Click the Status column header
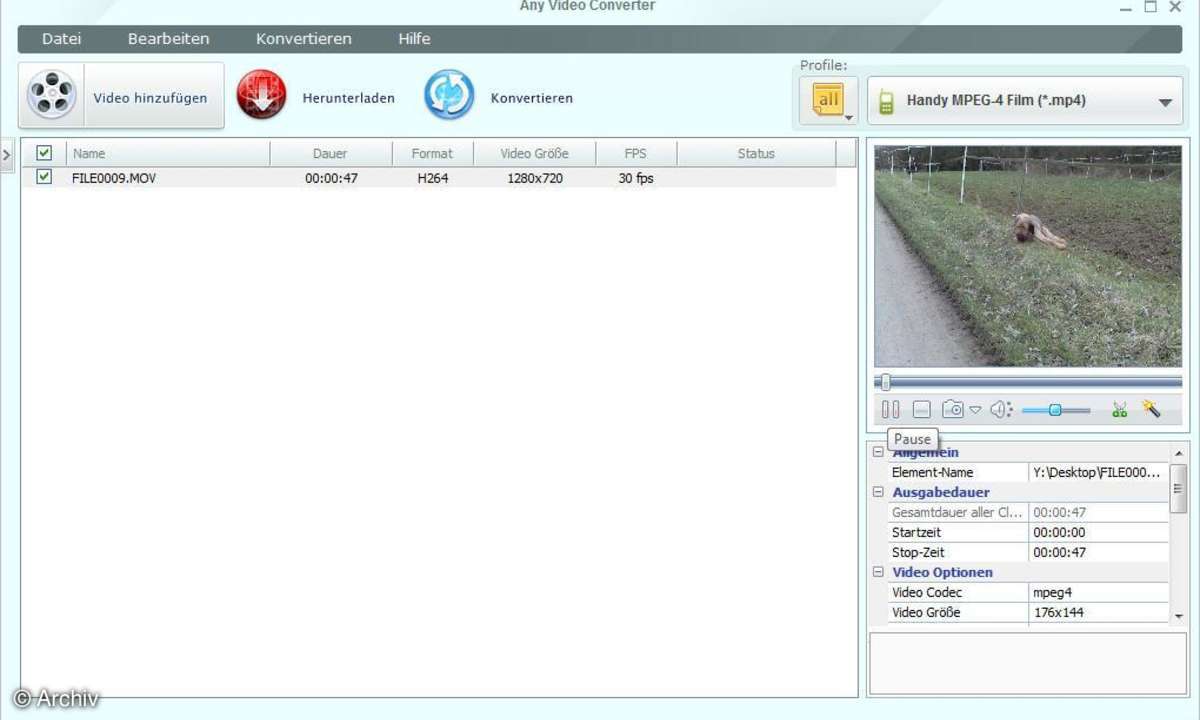The image size is (1200, 720). pyautogui.click(x=756, y=153)
